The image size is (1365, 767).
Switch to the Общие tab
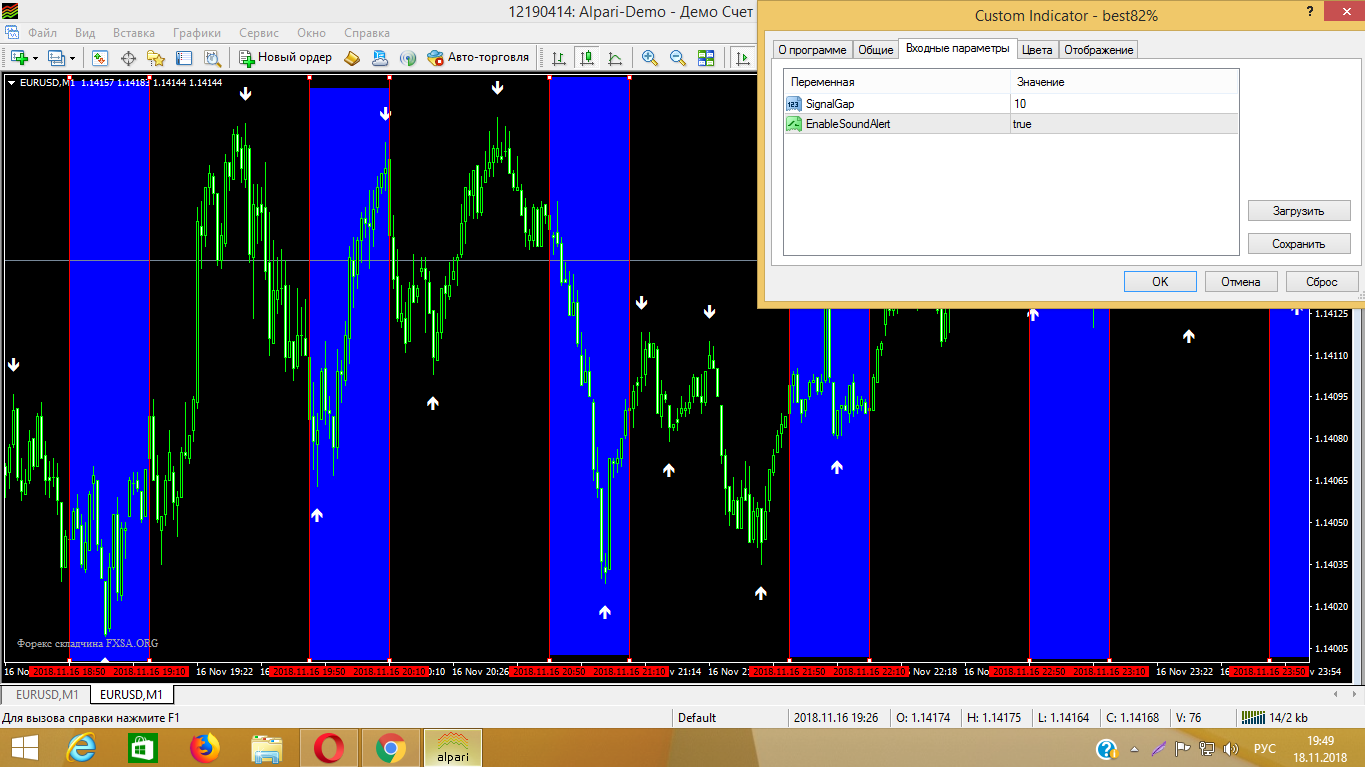point(876,50)
